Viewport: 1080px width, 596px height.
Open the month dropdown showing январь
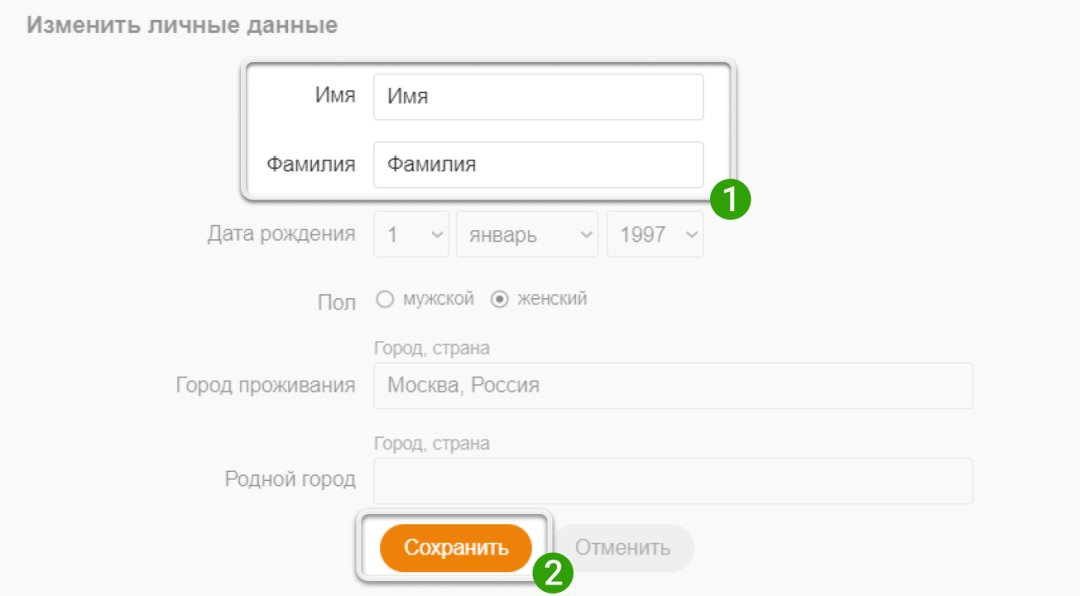pos(527,233)
